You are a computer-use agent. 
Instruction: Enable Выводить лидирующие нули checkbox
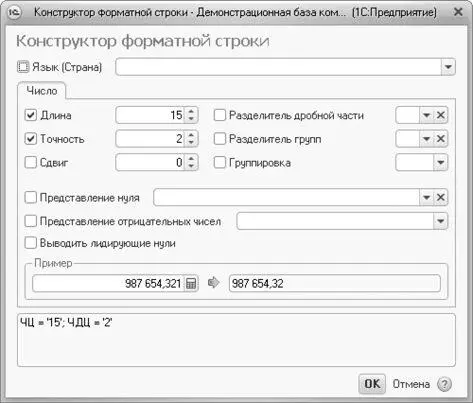[31, 243]
